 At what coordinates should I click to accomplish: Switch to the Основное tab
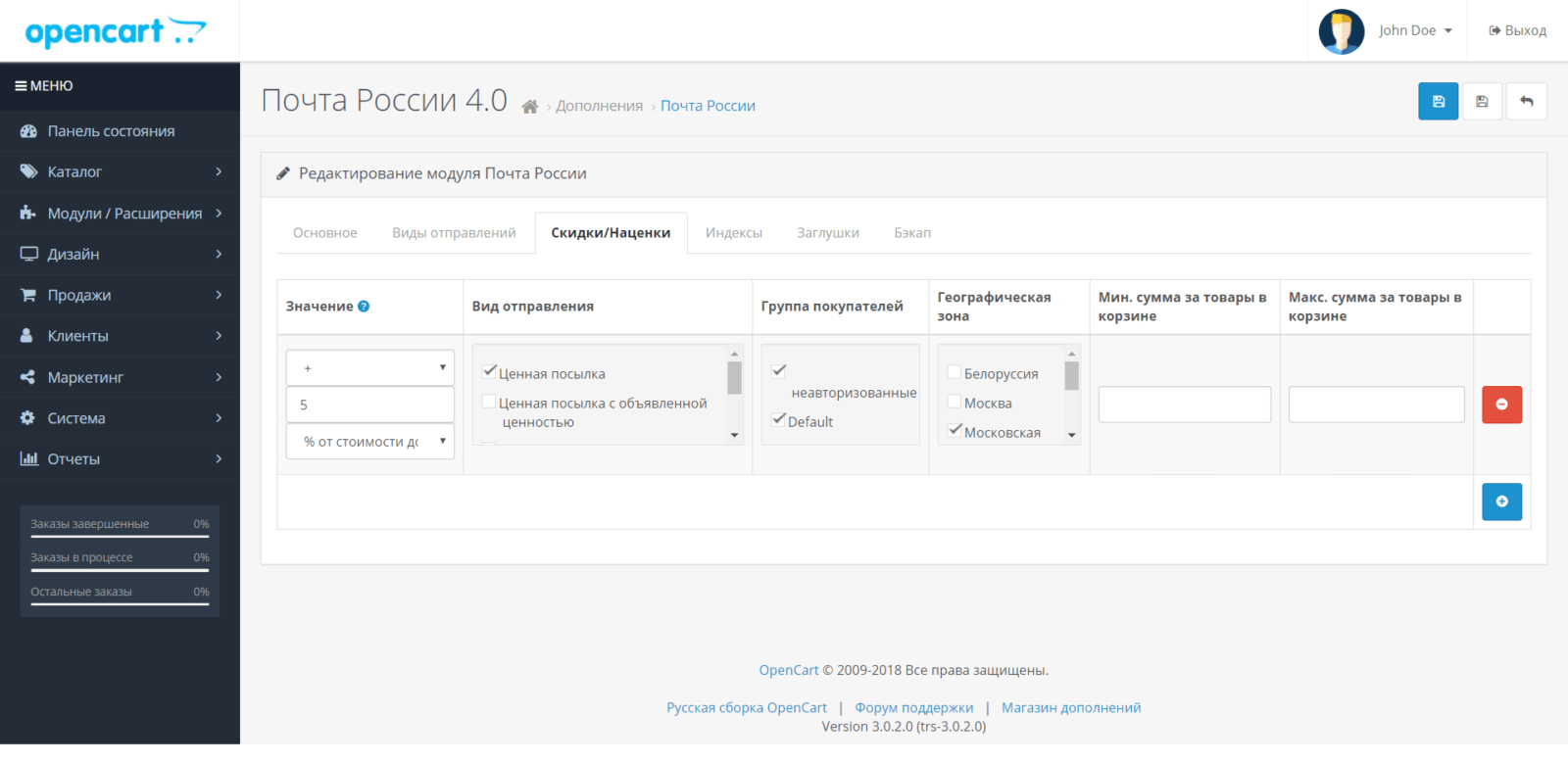click(x=325, y=233)
